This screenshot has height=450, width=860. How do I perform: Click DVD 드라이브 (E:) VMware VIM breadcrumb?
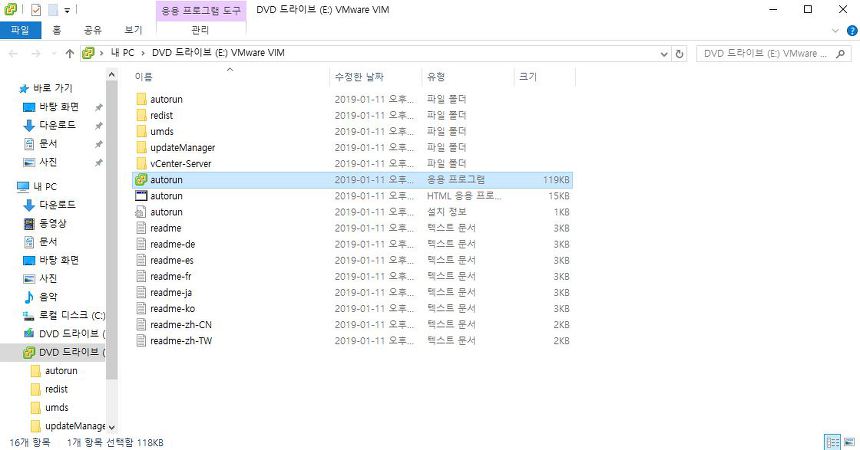pos(218,53)
